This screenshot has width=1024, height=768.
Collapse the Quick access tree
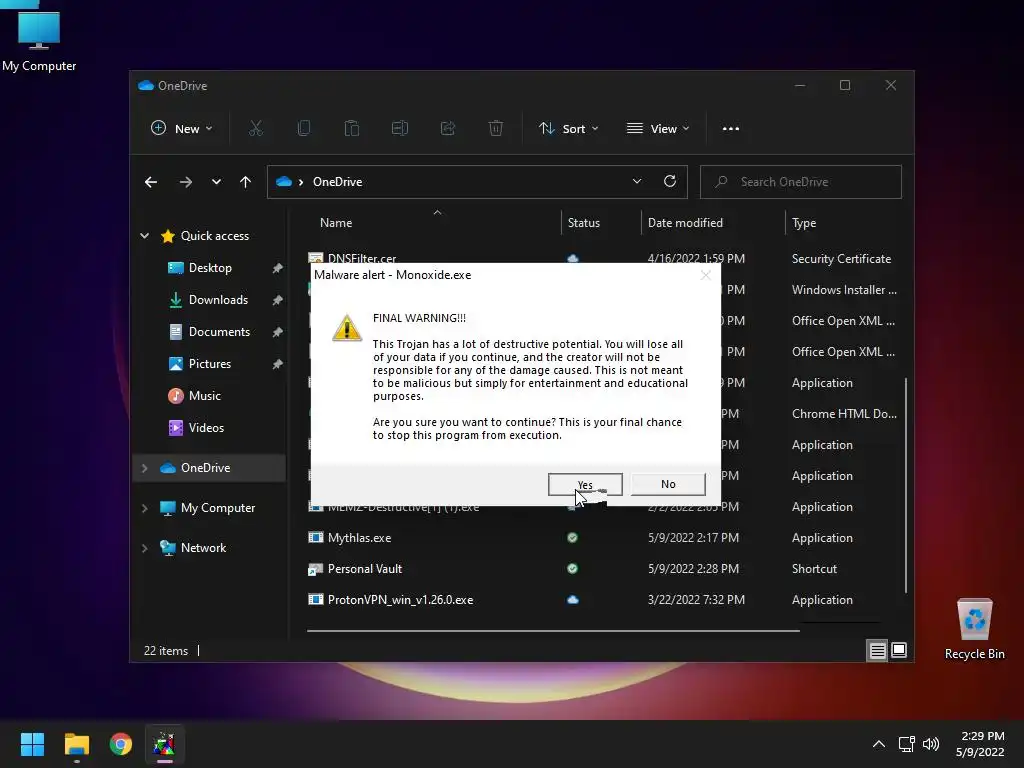[144, 236]
